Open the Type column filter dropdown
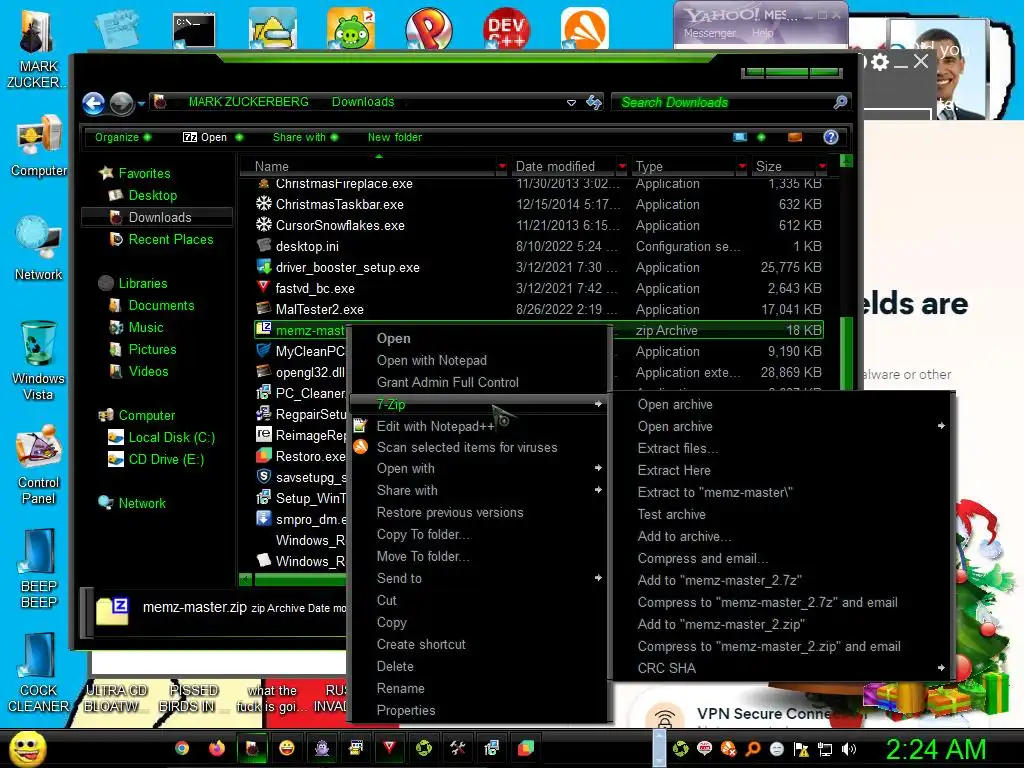 (742, 167)
